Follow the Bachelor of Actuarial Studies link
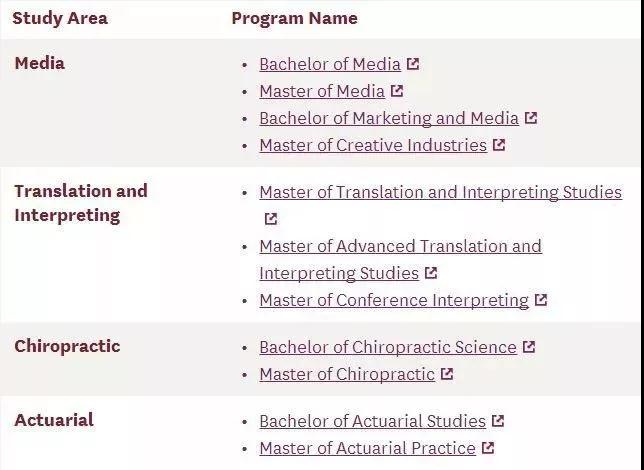Image resolution: width=644 pixels, height=470 pixels. [x=373, y=422]
